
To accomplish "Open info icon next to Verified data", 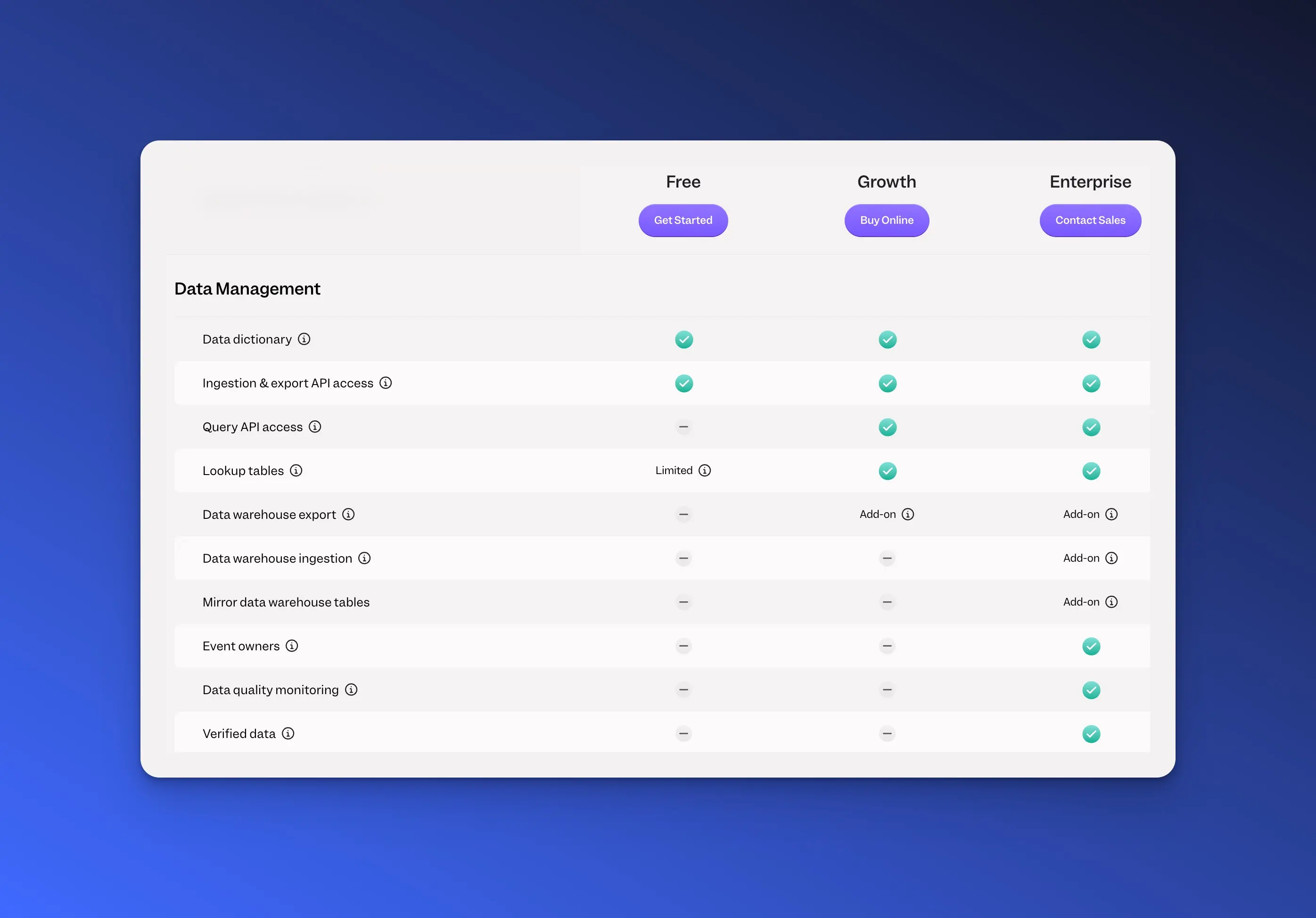I will point(288,733).
